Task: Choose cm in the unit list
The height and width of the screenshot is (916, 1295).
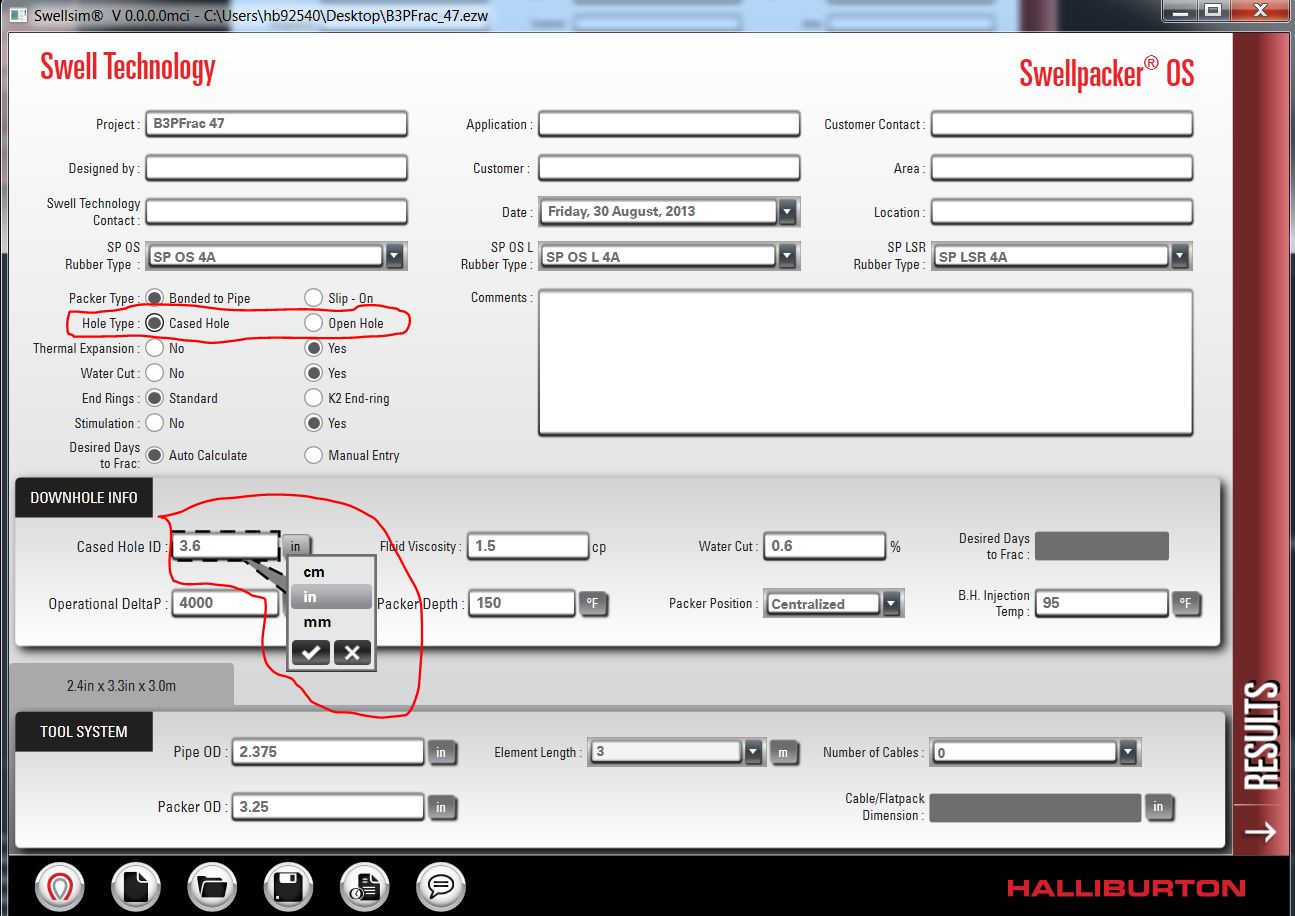Action: point(330,572)
